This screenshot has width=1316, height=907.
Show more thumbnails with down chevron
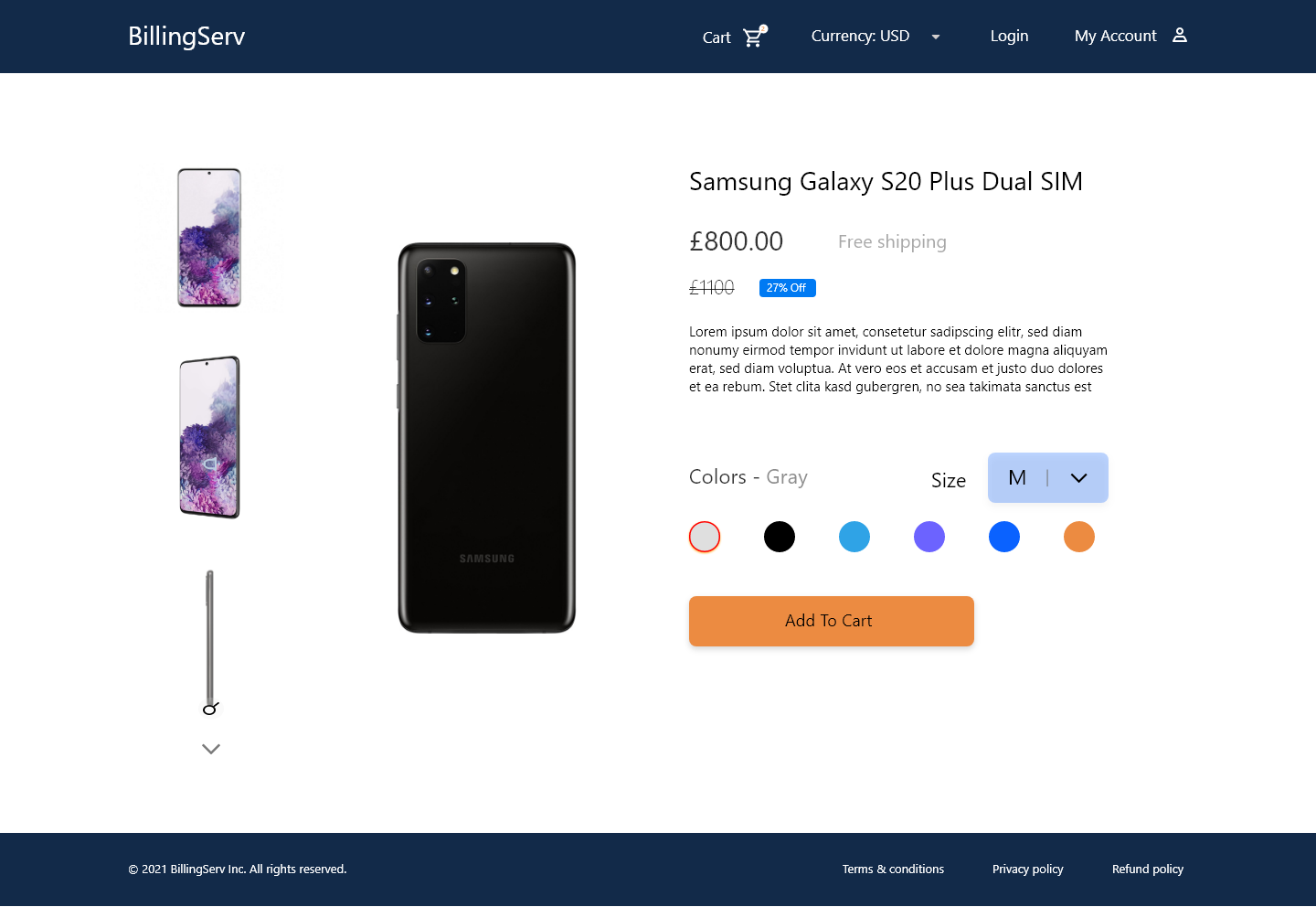(x=211, y=749)
